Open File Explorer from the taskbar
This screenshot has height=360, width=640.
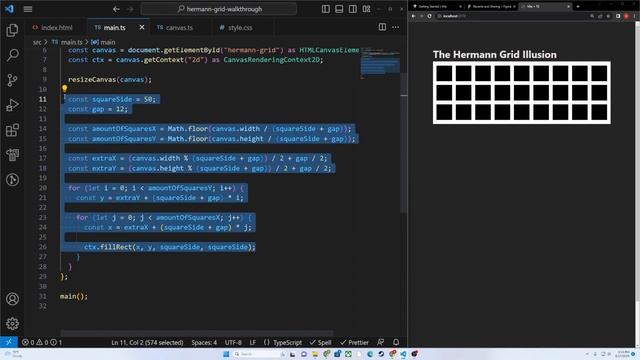pos(315,354)
